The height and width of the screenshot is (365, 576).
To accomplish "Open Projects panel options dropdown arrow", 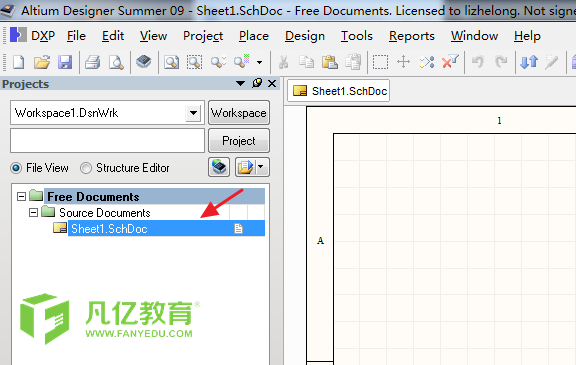I will [240, 84].
